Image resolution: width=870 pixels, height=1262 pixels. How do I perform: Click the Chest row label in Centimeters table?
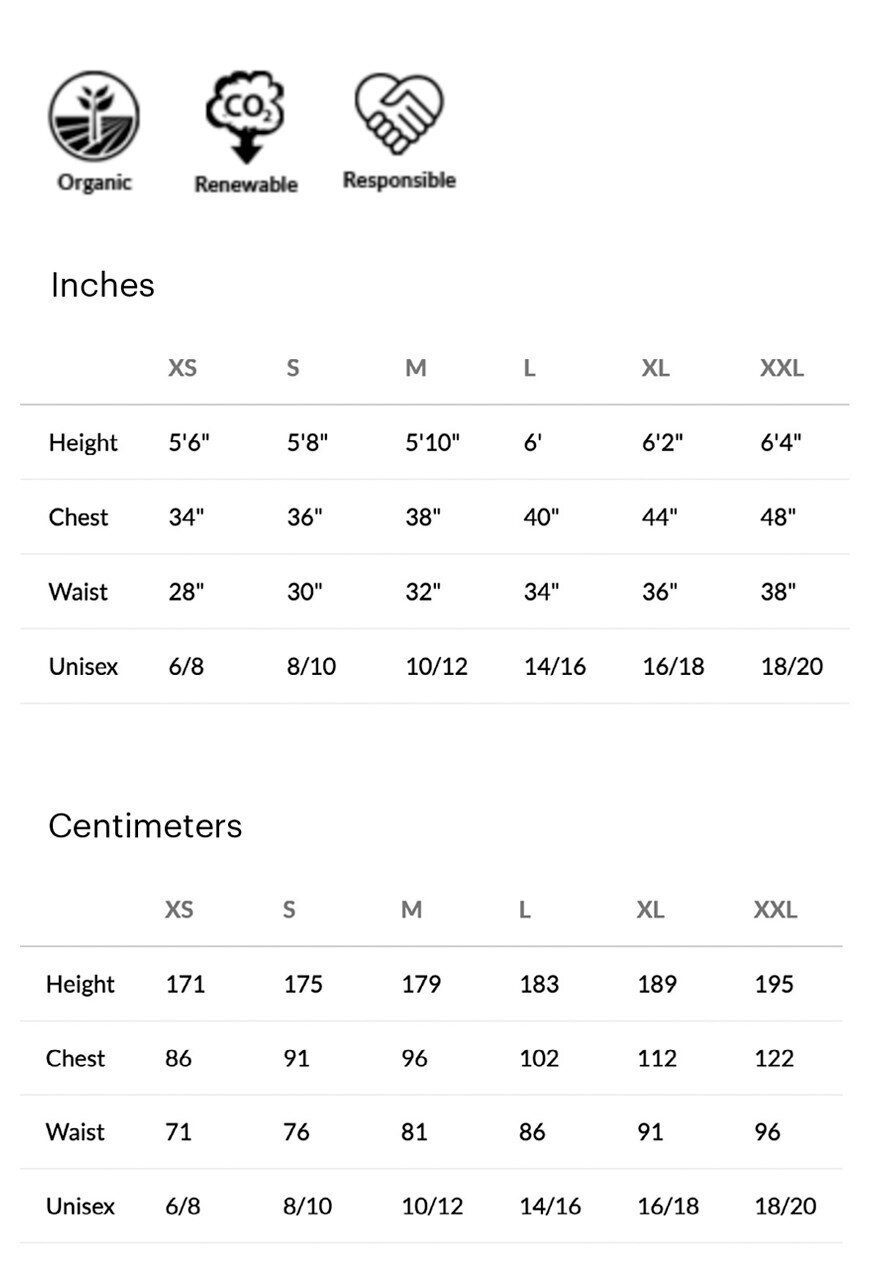click(x=75, y=1059)
